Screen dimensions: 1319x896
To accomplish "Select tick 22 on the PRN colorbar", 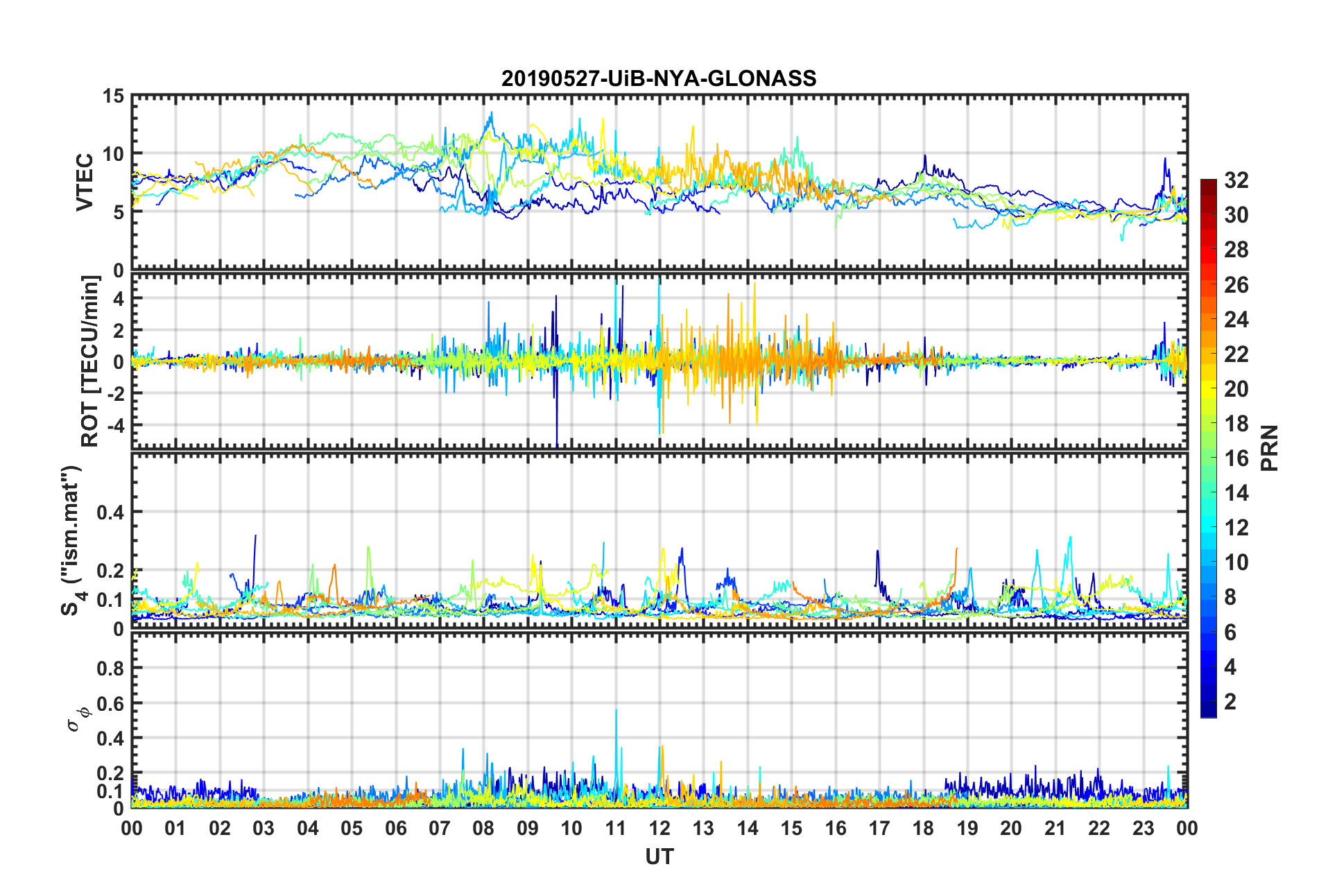I will tap(1236, 354).
